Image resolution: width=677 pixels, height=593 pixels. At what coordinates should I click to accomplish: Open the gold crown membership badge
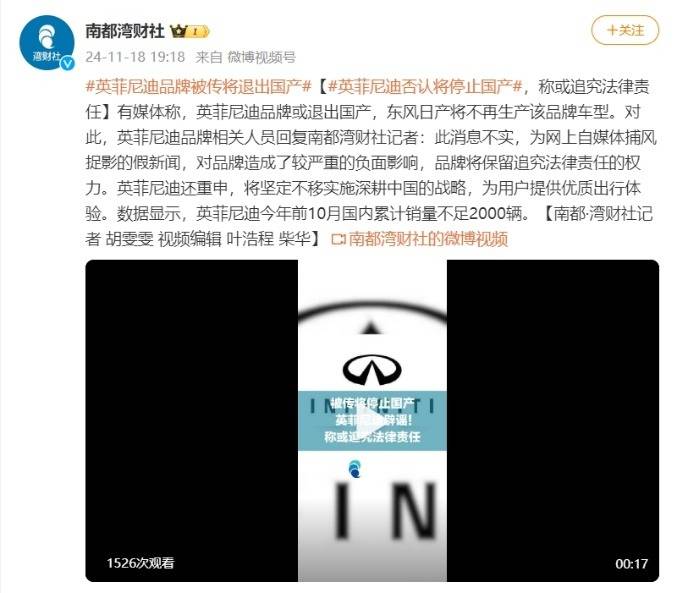coord(190,31)
